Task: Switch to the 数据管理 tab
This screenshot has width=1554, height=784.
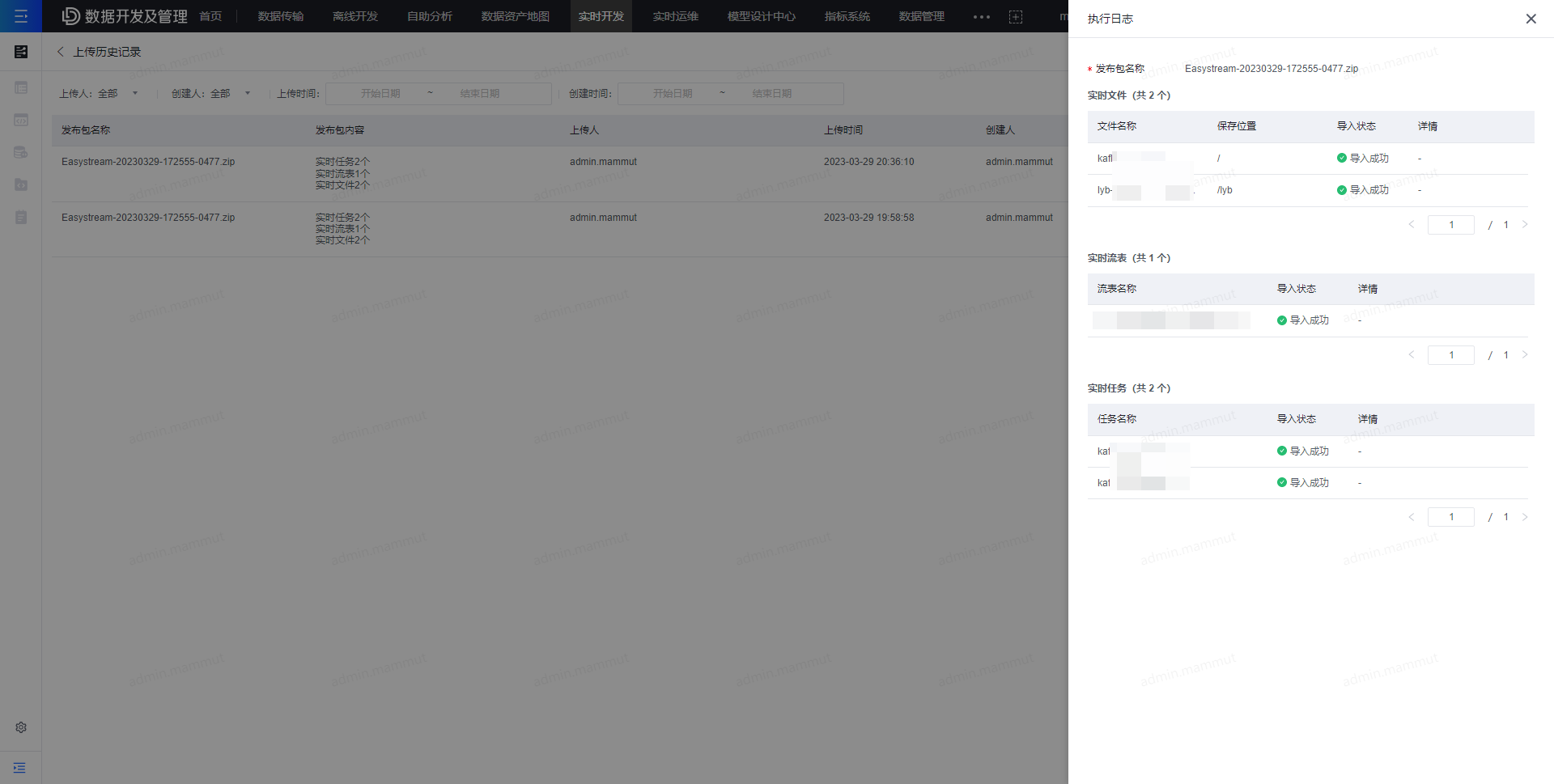Action: point(922,16)
